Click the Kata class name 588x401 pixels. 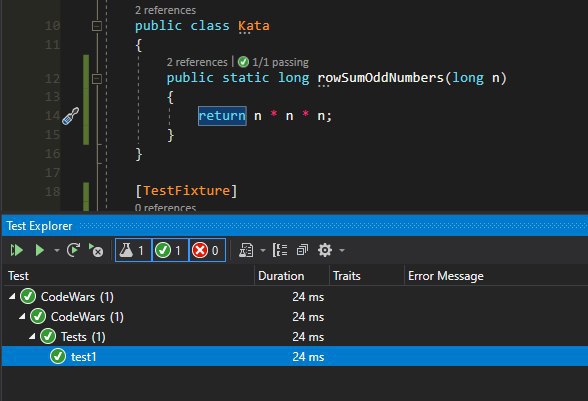pos(254,26)
